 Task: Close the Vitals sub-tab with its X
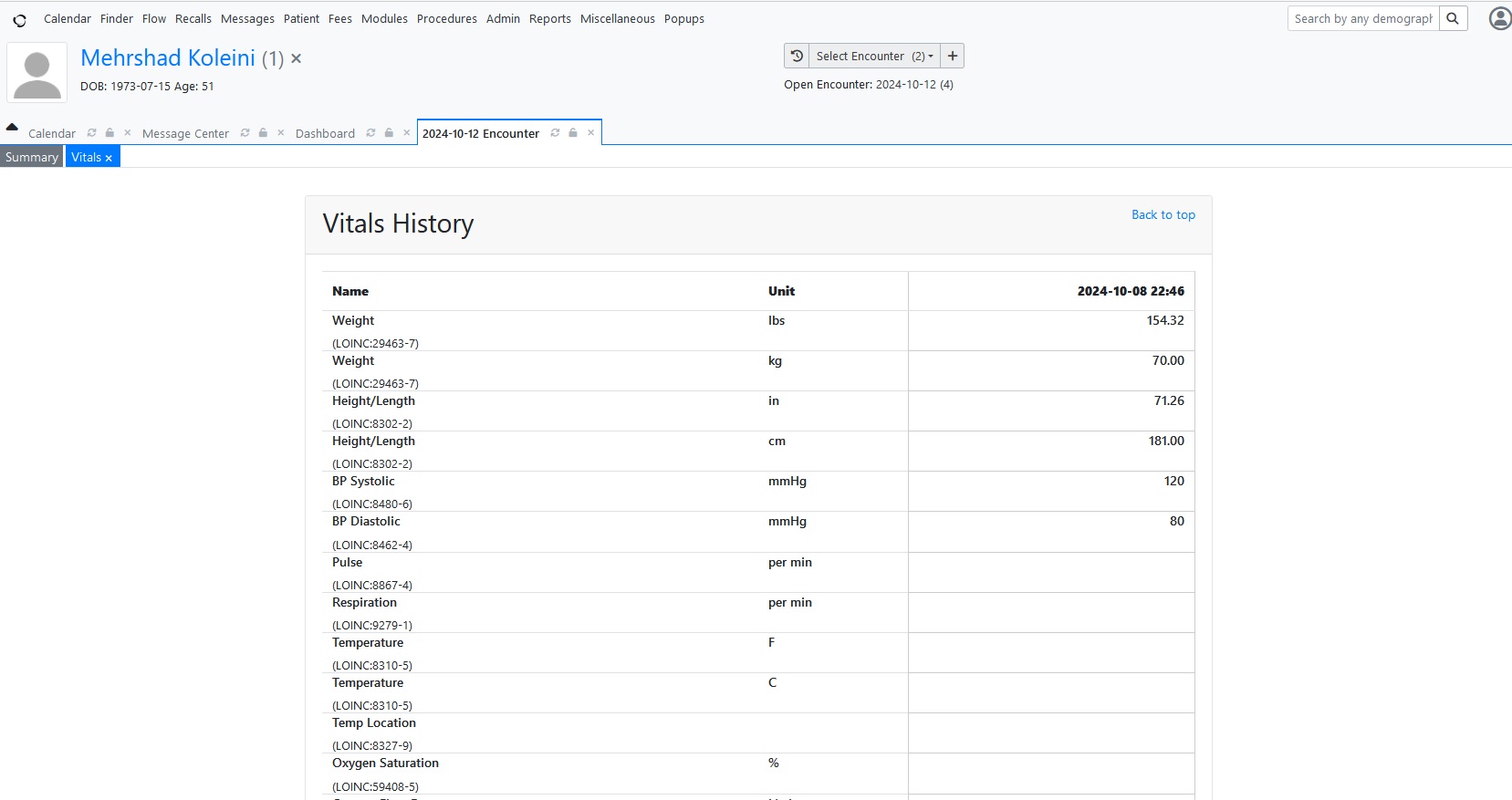tap(109, 159)
